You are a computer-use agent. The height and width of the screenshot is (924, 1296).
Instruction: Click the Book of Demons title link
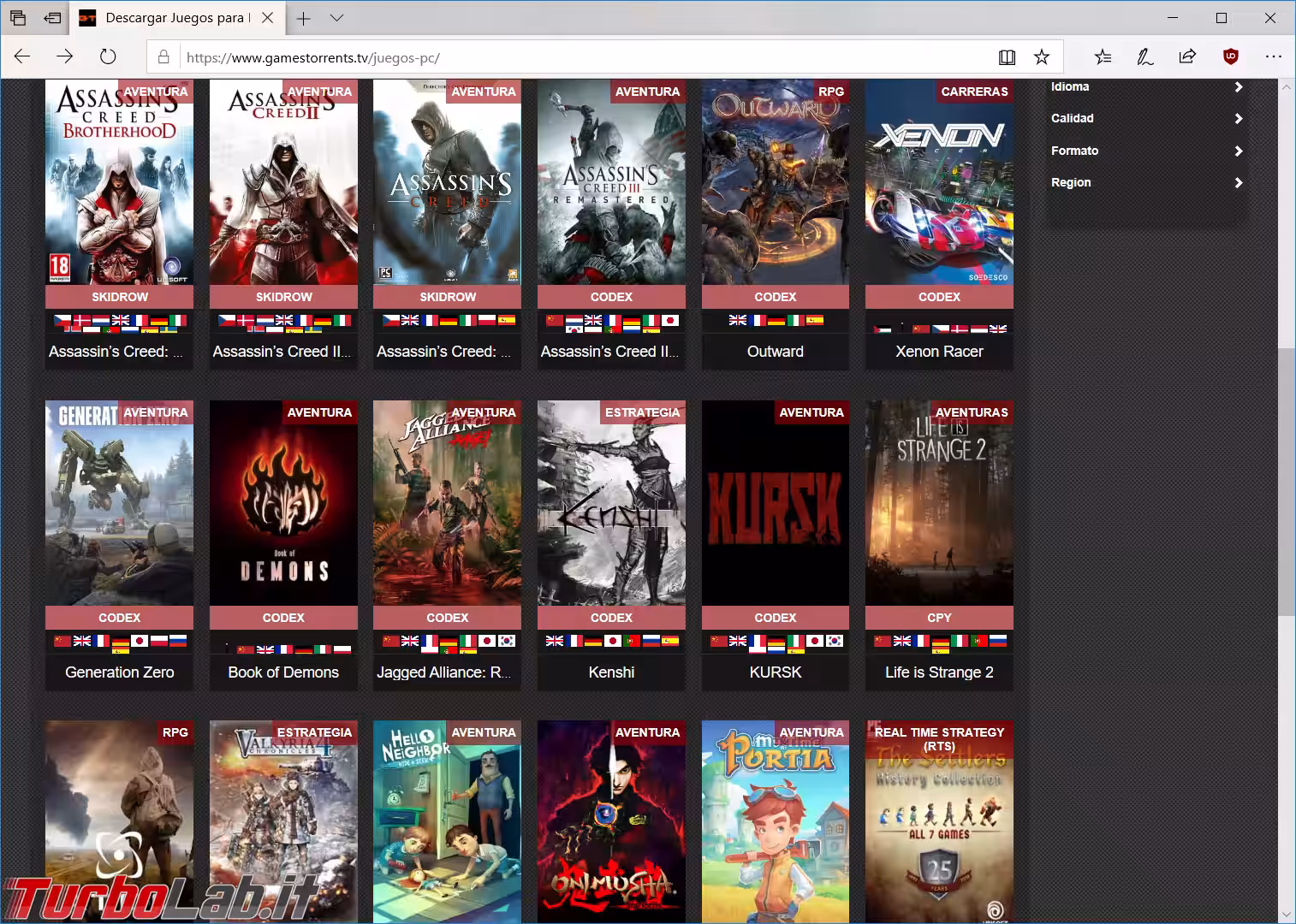[283, 672]
